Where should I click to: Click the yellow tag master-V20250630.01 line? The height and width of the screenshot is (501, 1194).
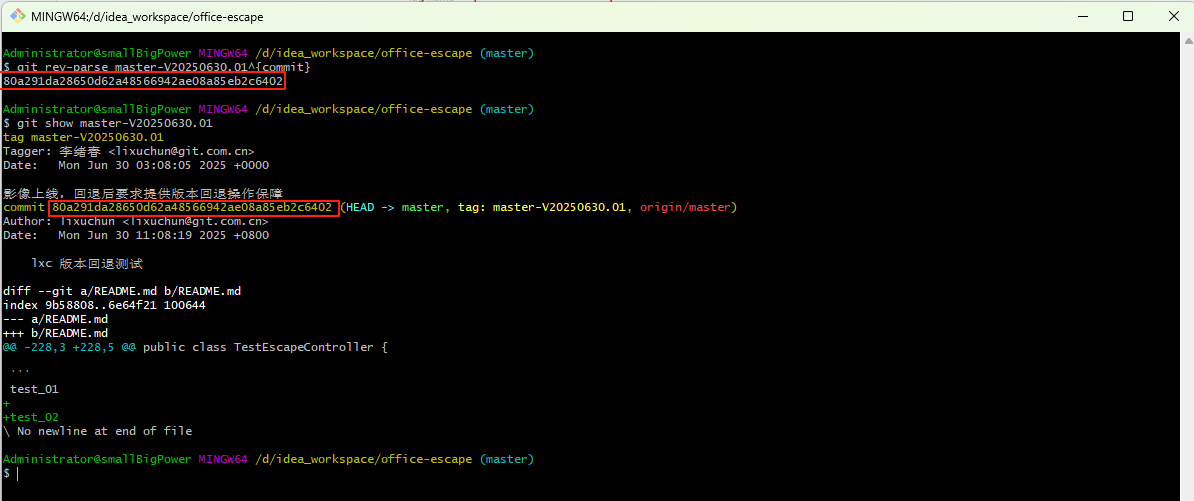pyautogui.click(x=83, y=137)
